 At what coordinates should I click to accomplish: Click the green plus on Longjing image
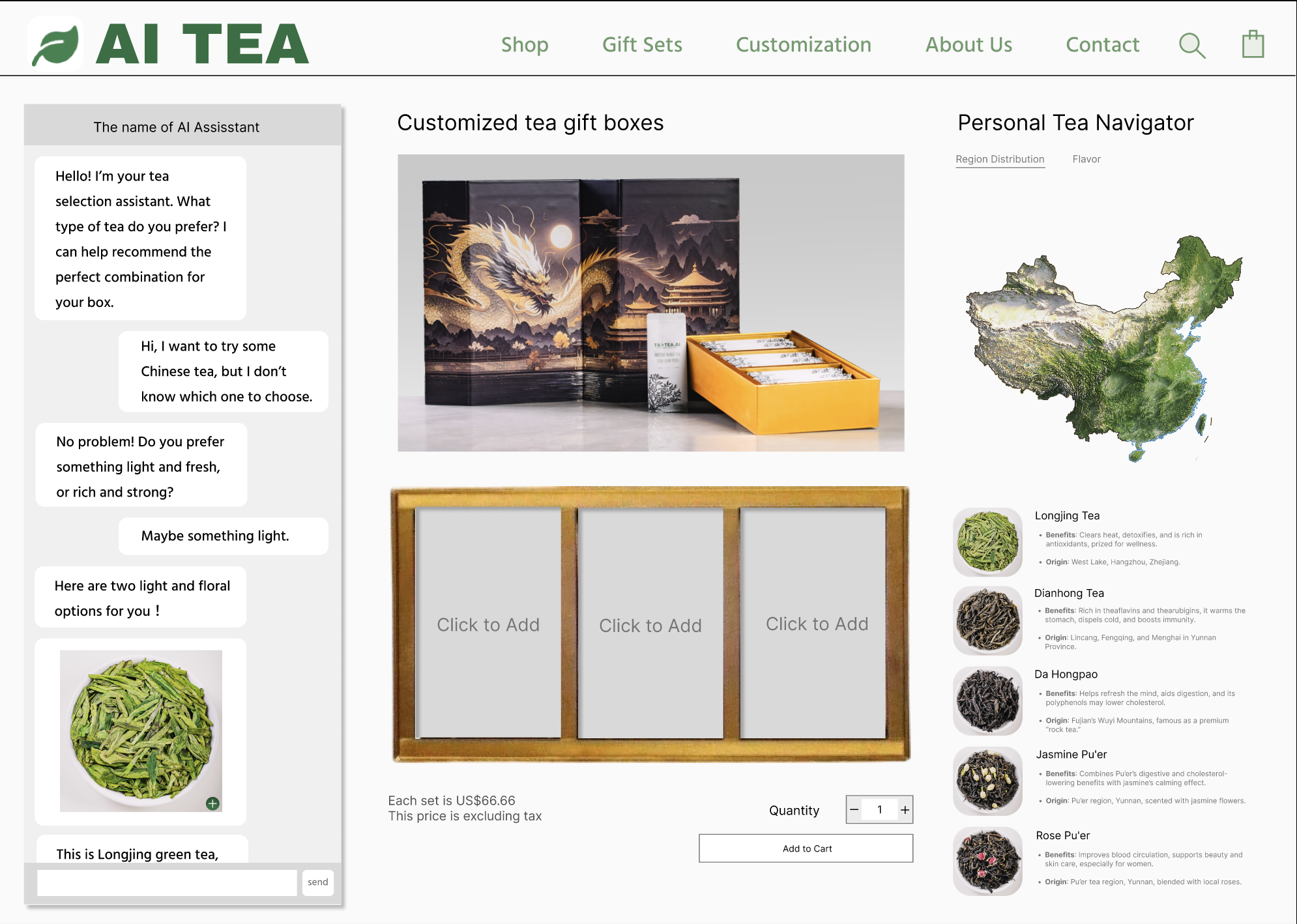(212, 803)
